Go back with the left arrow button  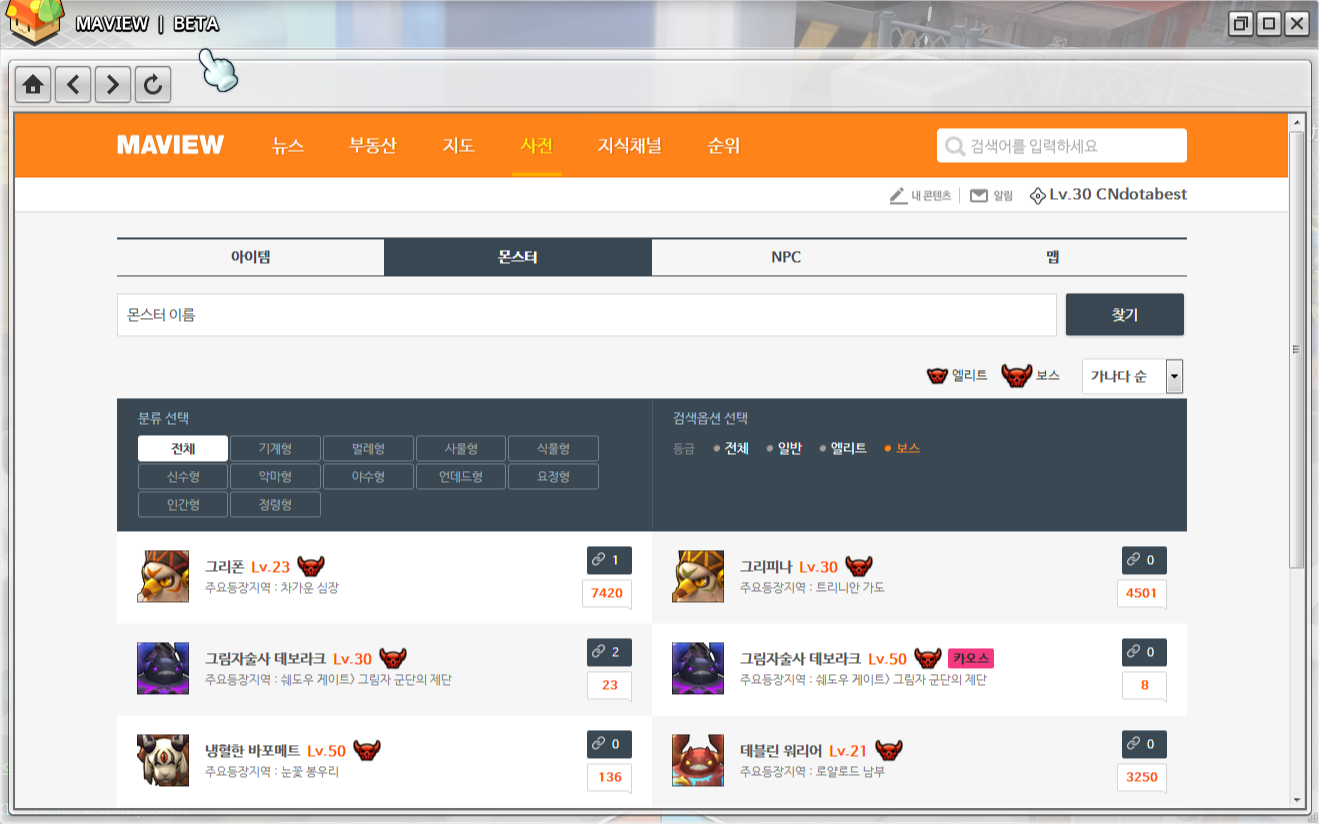73,85
